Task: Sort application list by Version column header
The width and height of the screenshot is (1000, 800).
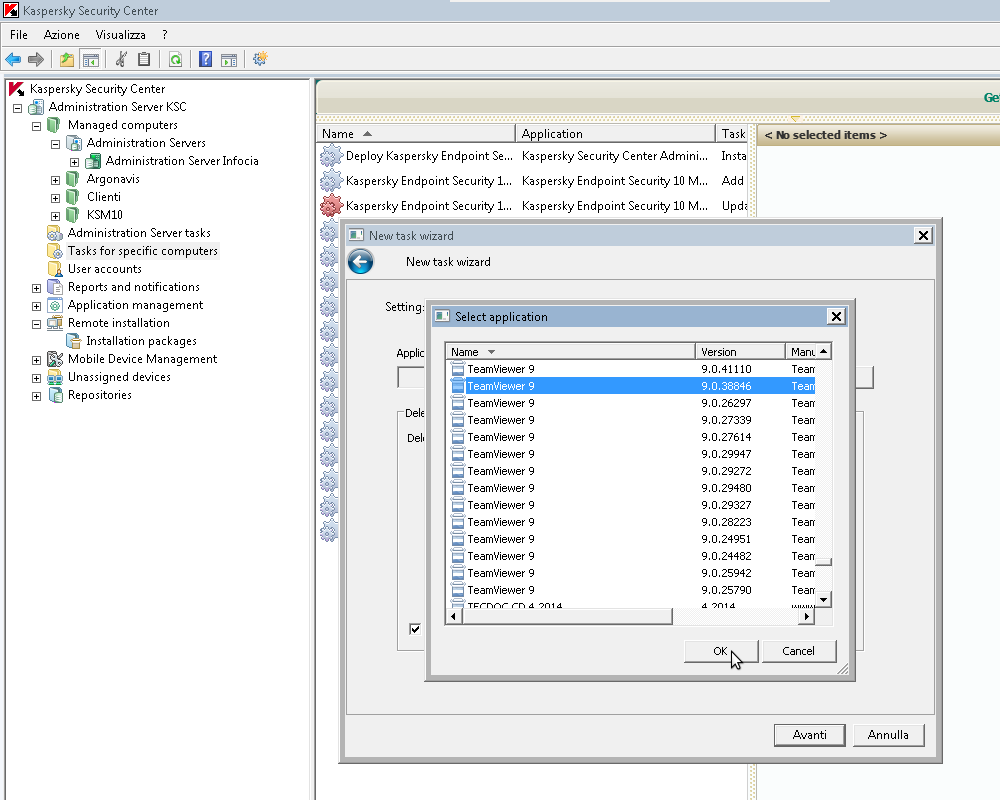Action: tap(740, 352)
